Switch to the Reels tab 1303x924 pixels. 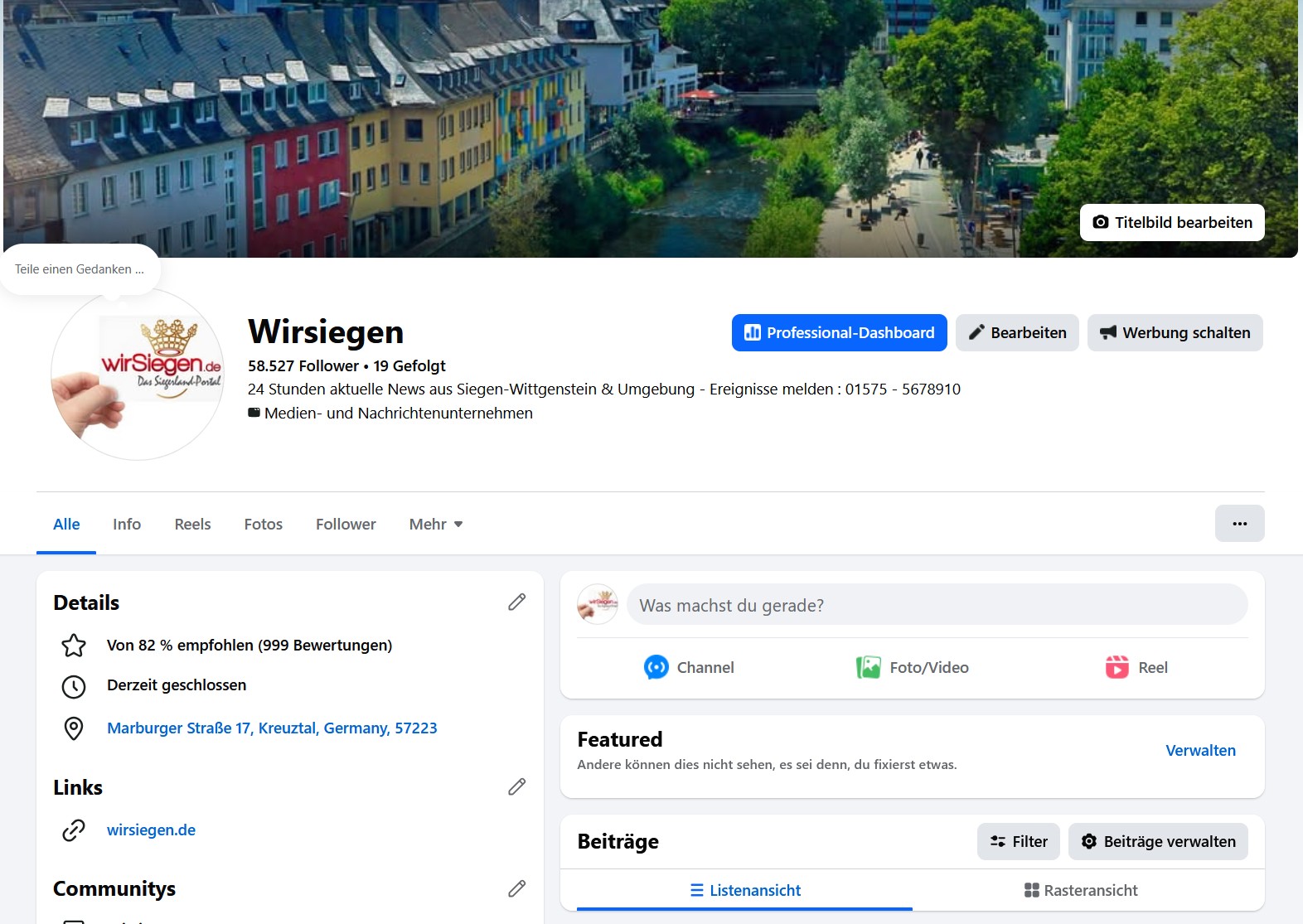pyautogui.click(x=192, y=525)
